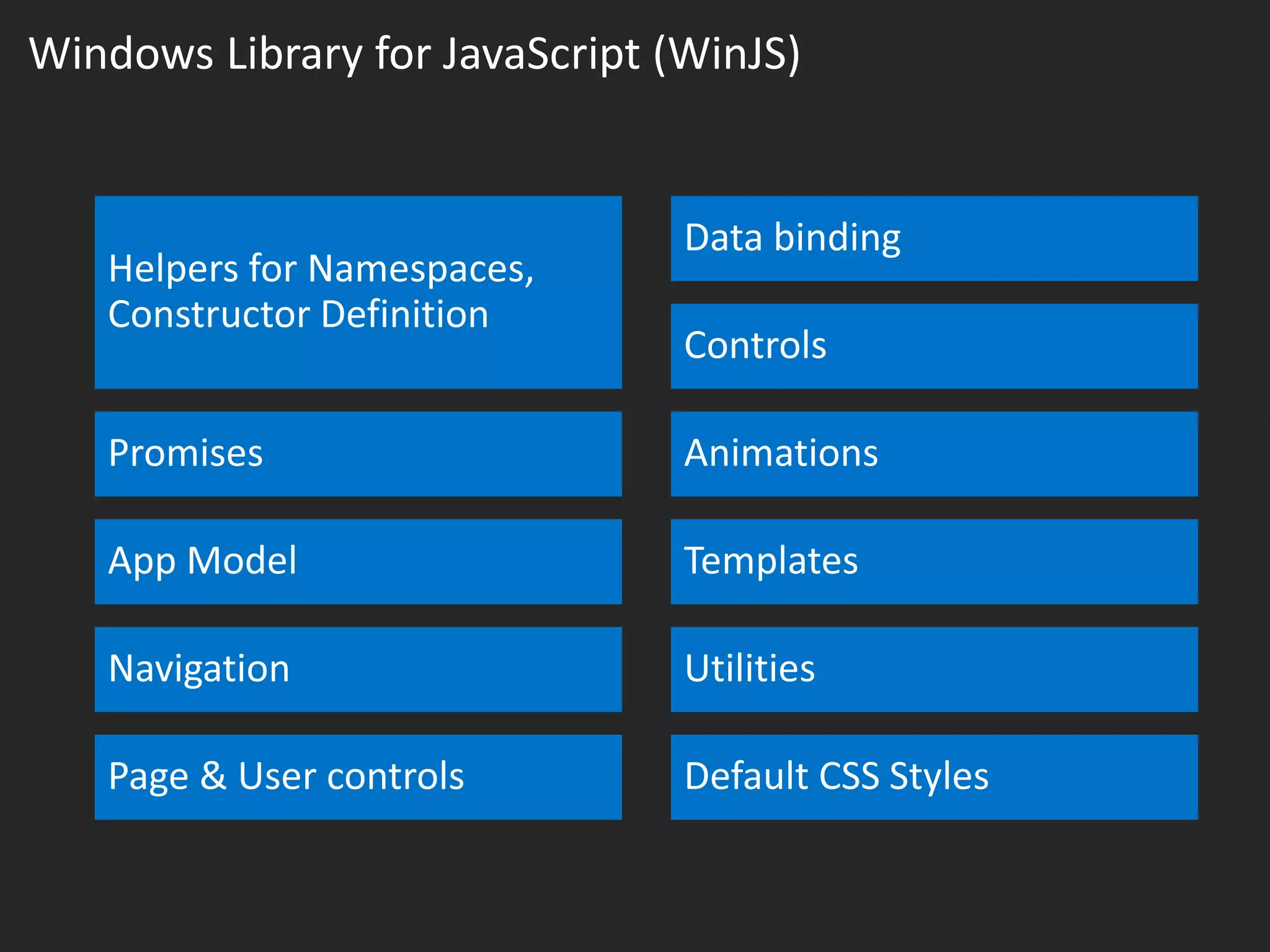Click the Templates tile
This screenshot has width=1270, height=952.
934,562
